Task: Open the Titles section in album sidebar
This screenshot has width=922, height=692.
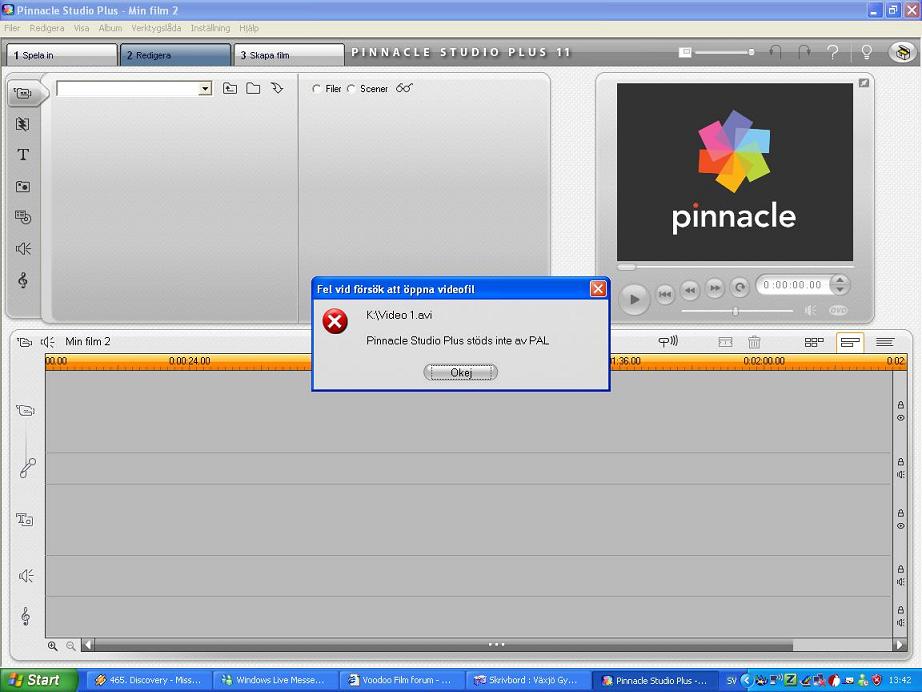Action: (23, 155)
